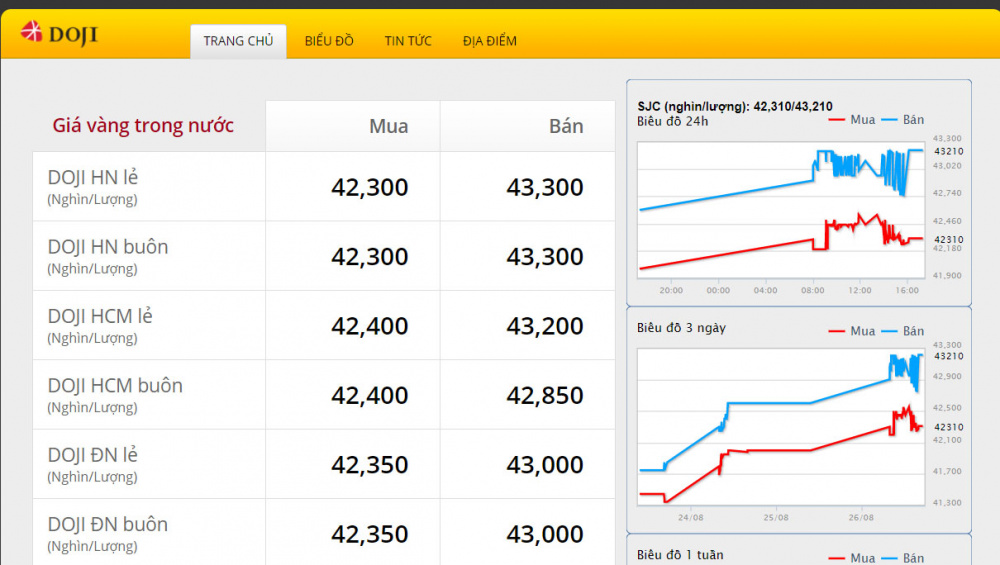
Task: Go to the ĐỊA ĐIỂM tab
Action: click(490, 41)
